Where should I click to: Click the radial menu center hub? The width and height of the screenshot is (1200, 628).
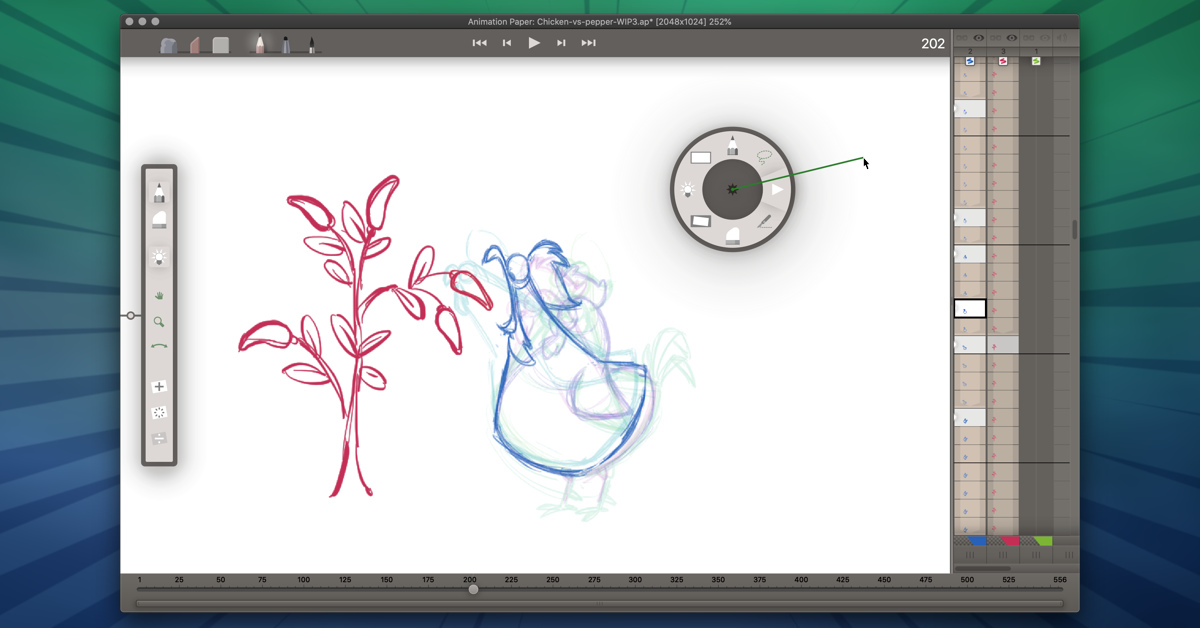pos(732,189)
